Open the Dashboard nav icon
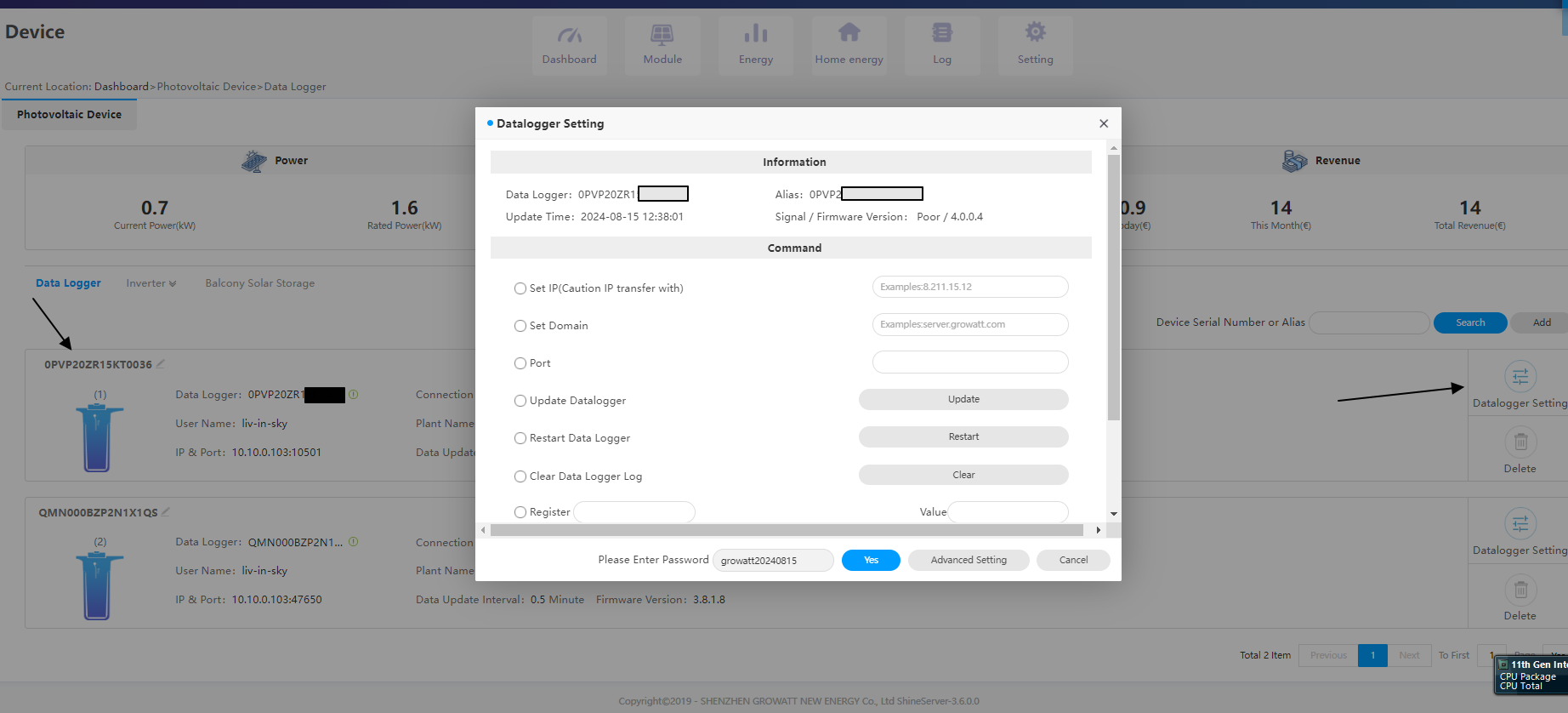Viewport: 1568px width, 713px height. 570,34
